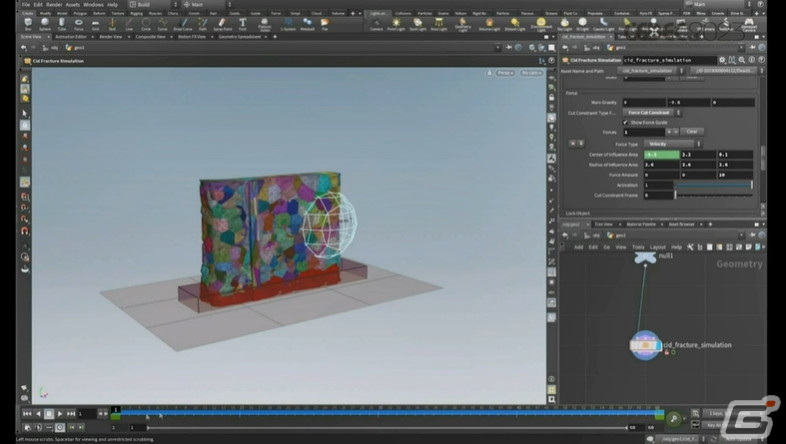
Task: Switch to Asset Browser tab
Action: click(x=681, y=225)
